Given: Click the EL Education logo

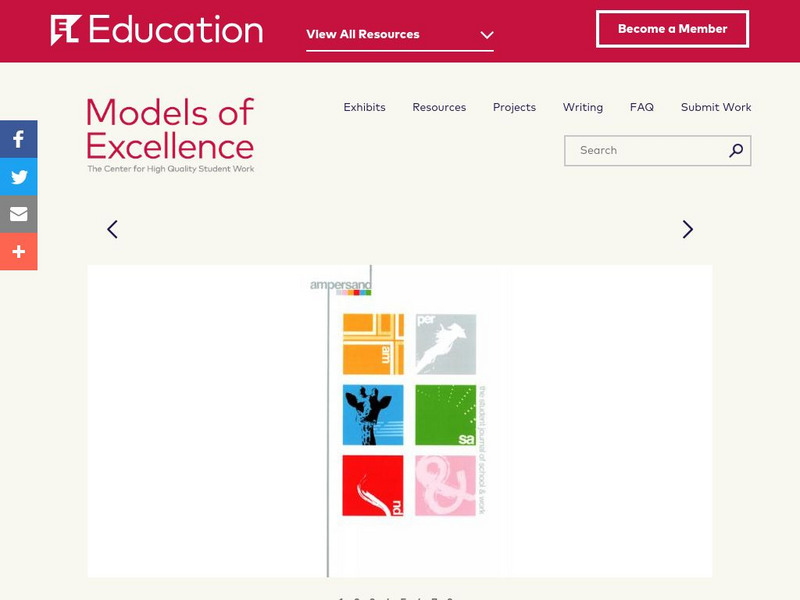Looking at the screenshot, I should pyautogui.click(x=157, y=30).
